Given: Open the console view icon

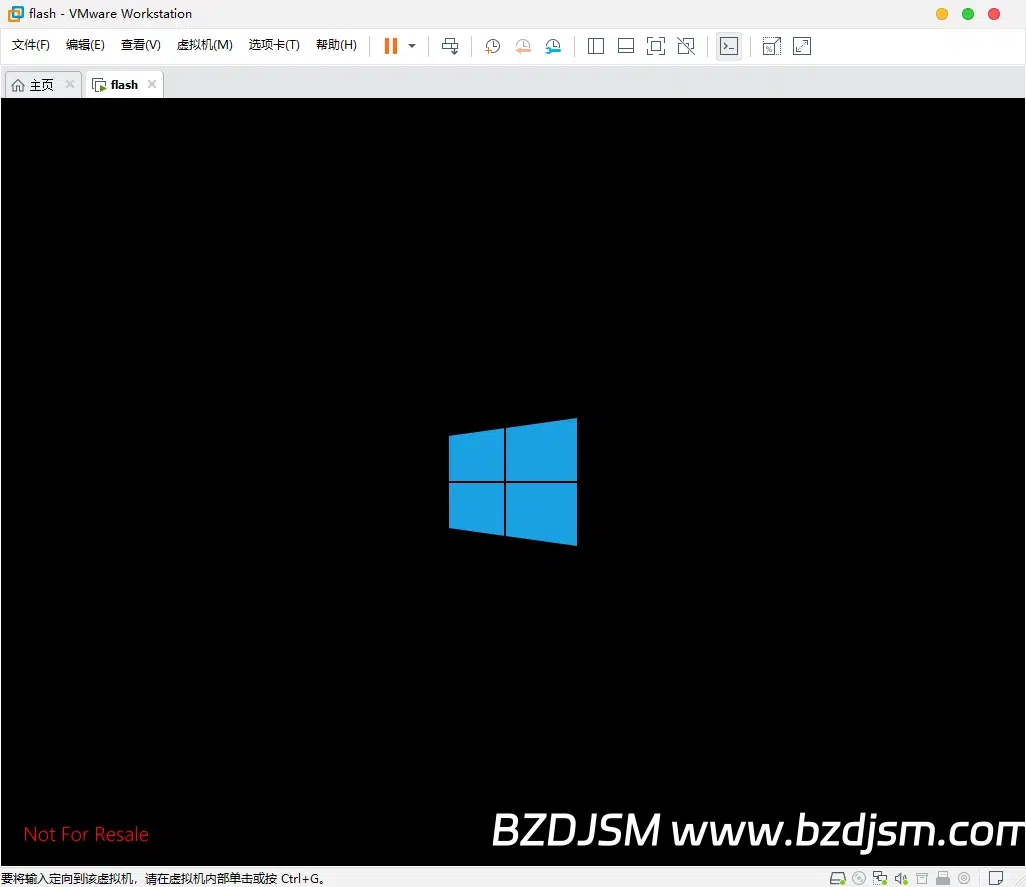Looking at the screenshot, I should [729, 46].
